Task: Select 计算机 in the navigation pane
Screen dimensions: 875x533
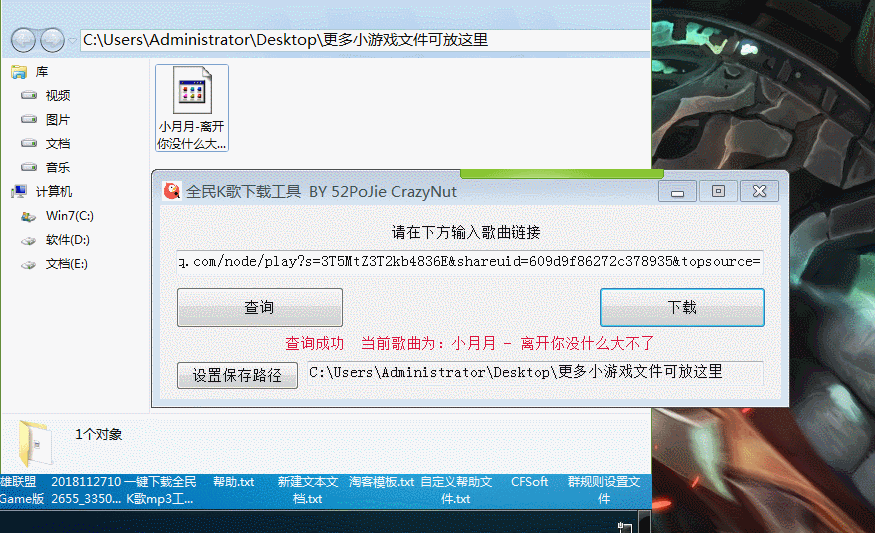Action: pyautogui.click(x=53, y=192)
